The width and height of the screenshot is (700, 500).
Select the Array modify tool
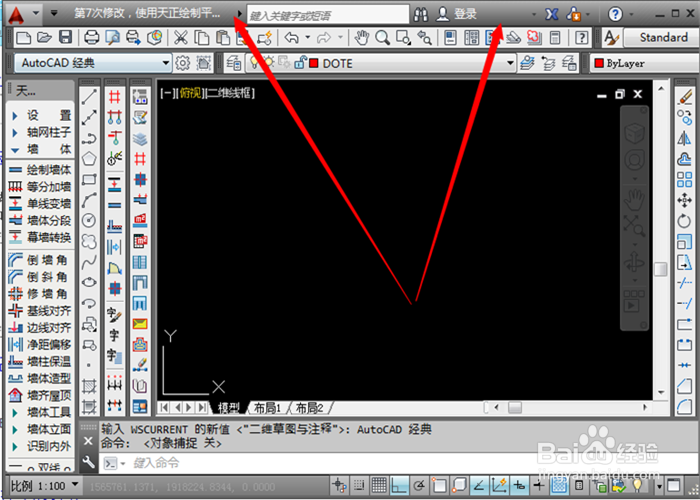coord(684,179)
